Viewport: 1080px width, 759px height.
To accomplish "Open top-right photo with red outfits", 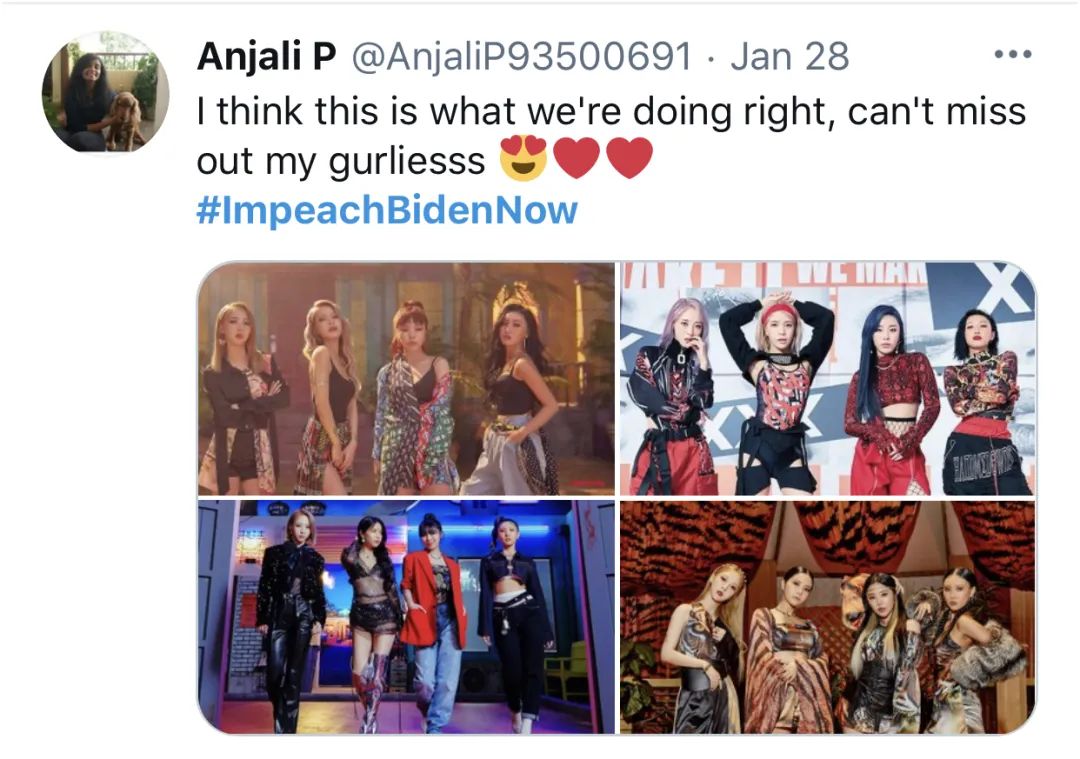I will pos(828,378).
